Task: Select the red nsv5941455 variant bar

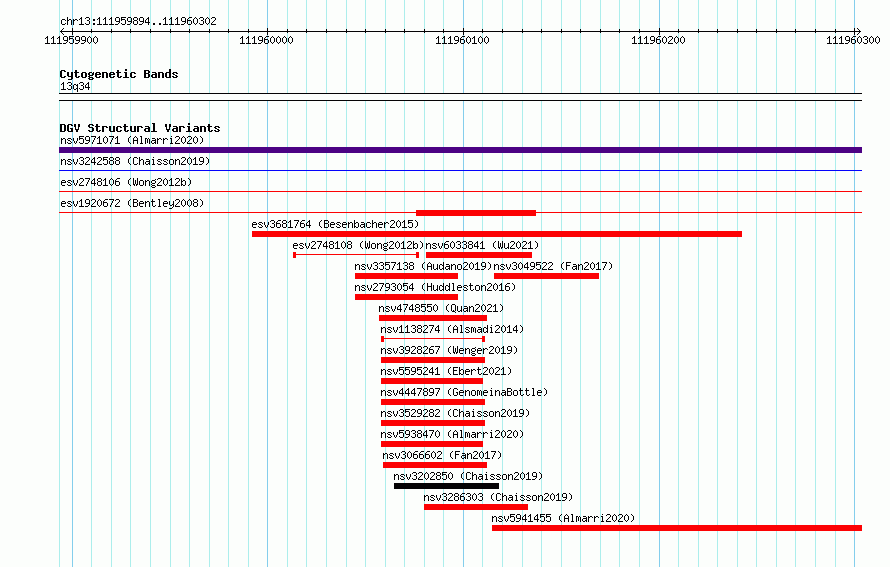Action: pyautogui.click(x=677, y=528)
